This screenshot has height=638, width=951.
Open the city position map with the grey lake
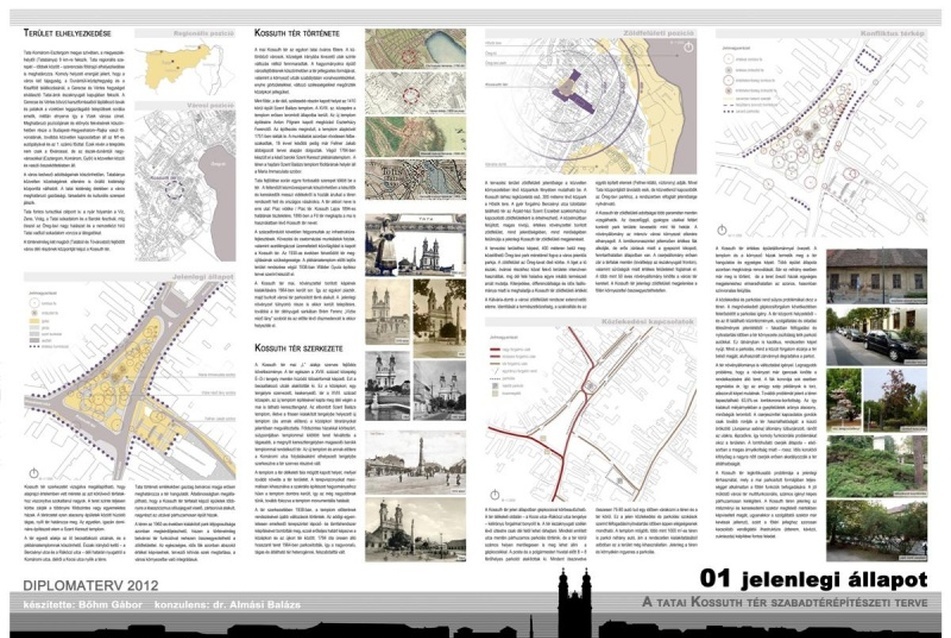coord(185,186)
